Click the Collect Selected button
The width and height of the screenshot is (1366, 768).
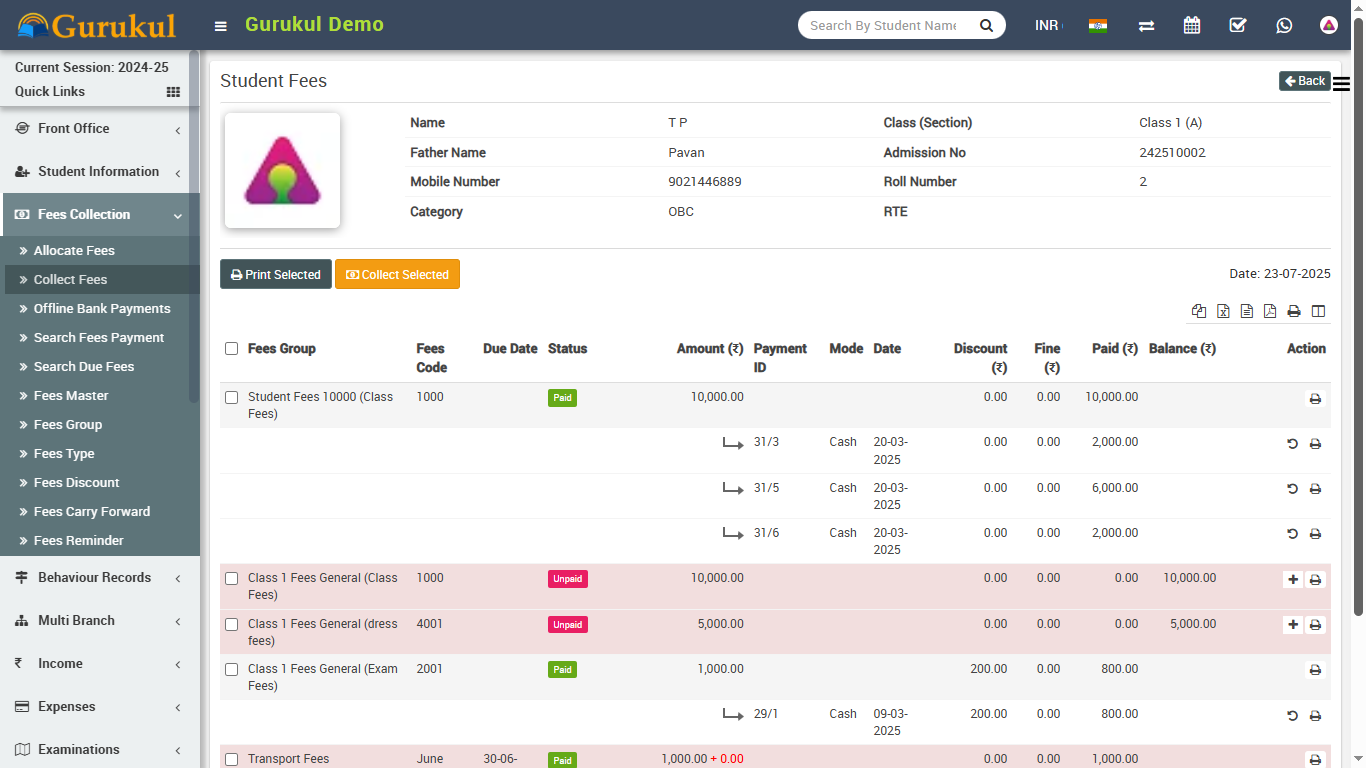point(397,275)
